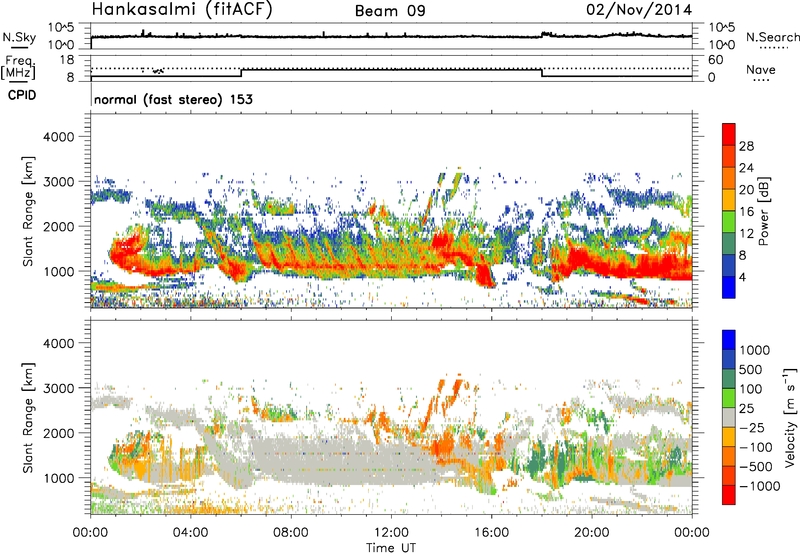The height and width of the screenshot is (554, 800).
Task: Click the "1000" tick of the velocity panel
Action: (x=59, y=478)
